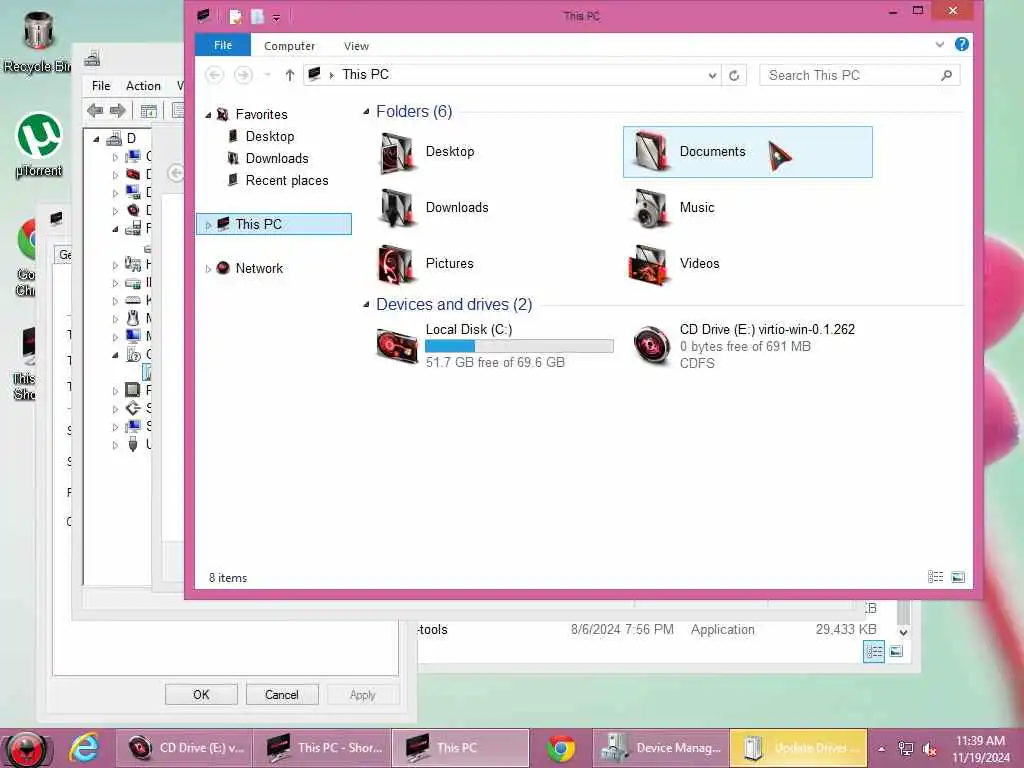The width and height of the screenshot is (1024, 768).
Task: Click the Forward navigation arrow in This PC
Action: point(243,76)
